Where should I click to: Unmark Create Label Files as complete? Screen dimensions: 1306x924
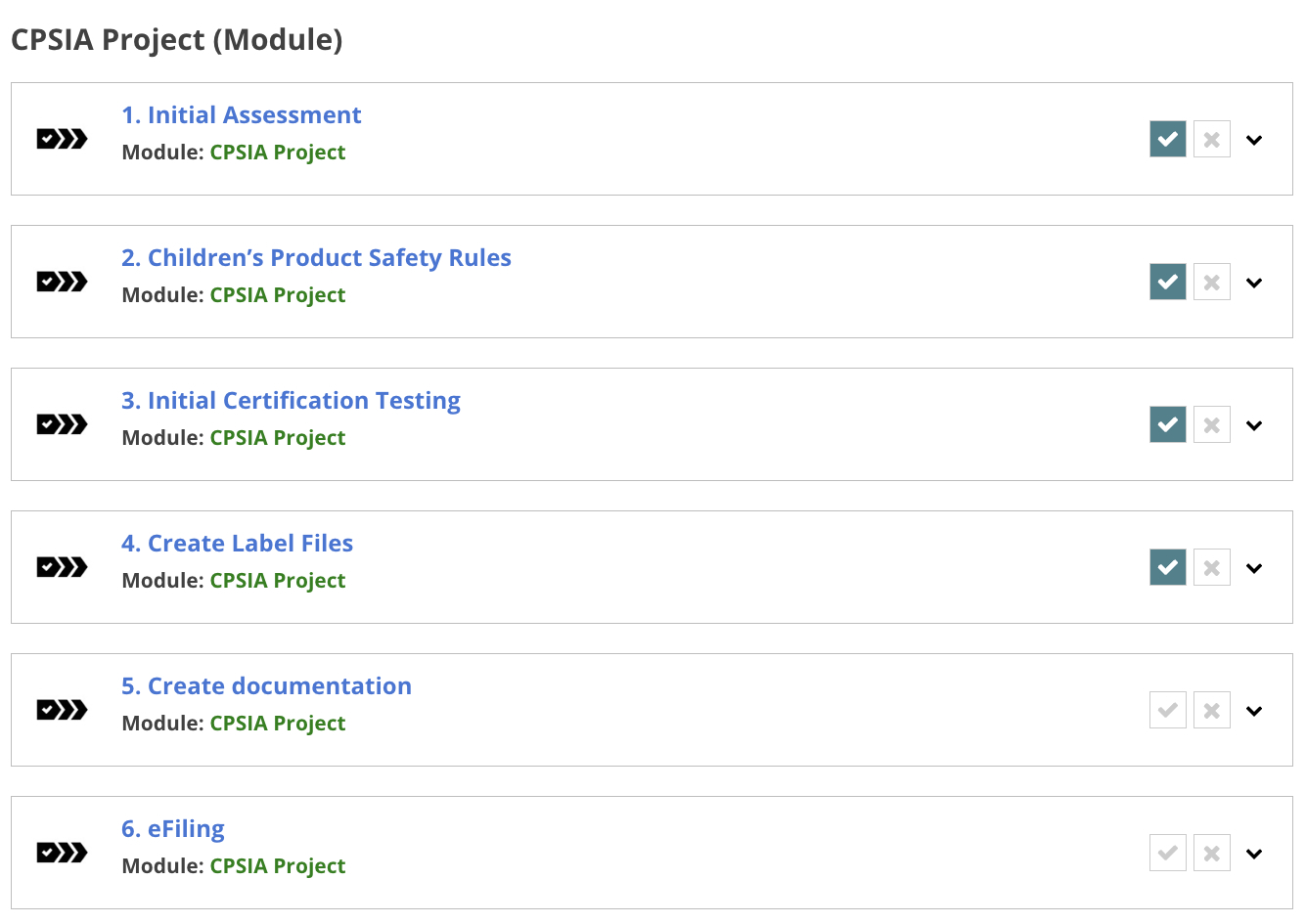[x=1168, y=567]
